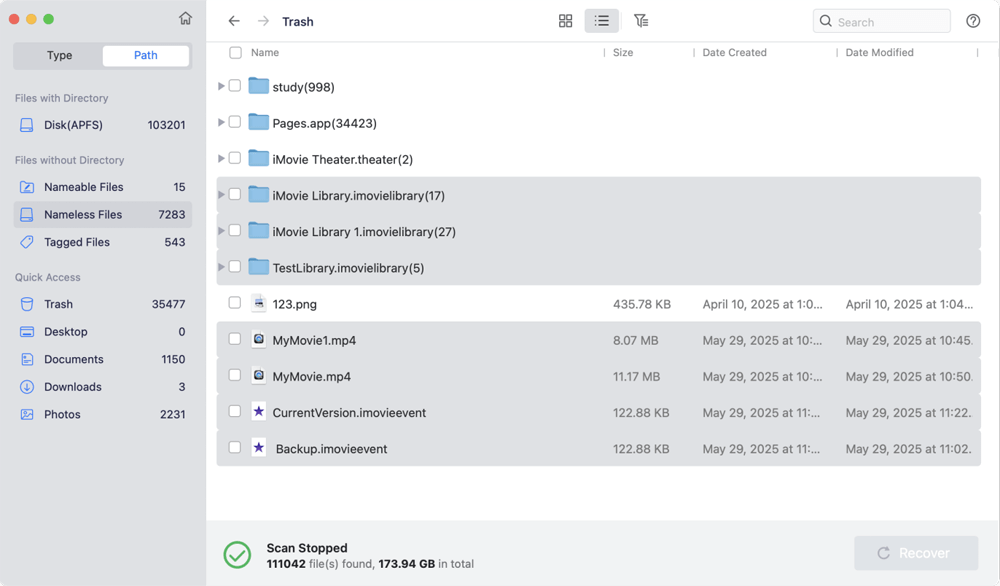Screen dimensions: 1000x586
Task: Expand the Pages.app(34423) folder
Action: point(221,122)
